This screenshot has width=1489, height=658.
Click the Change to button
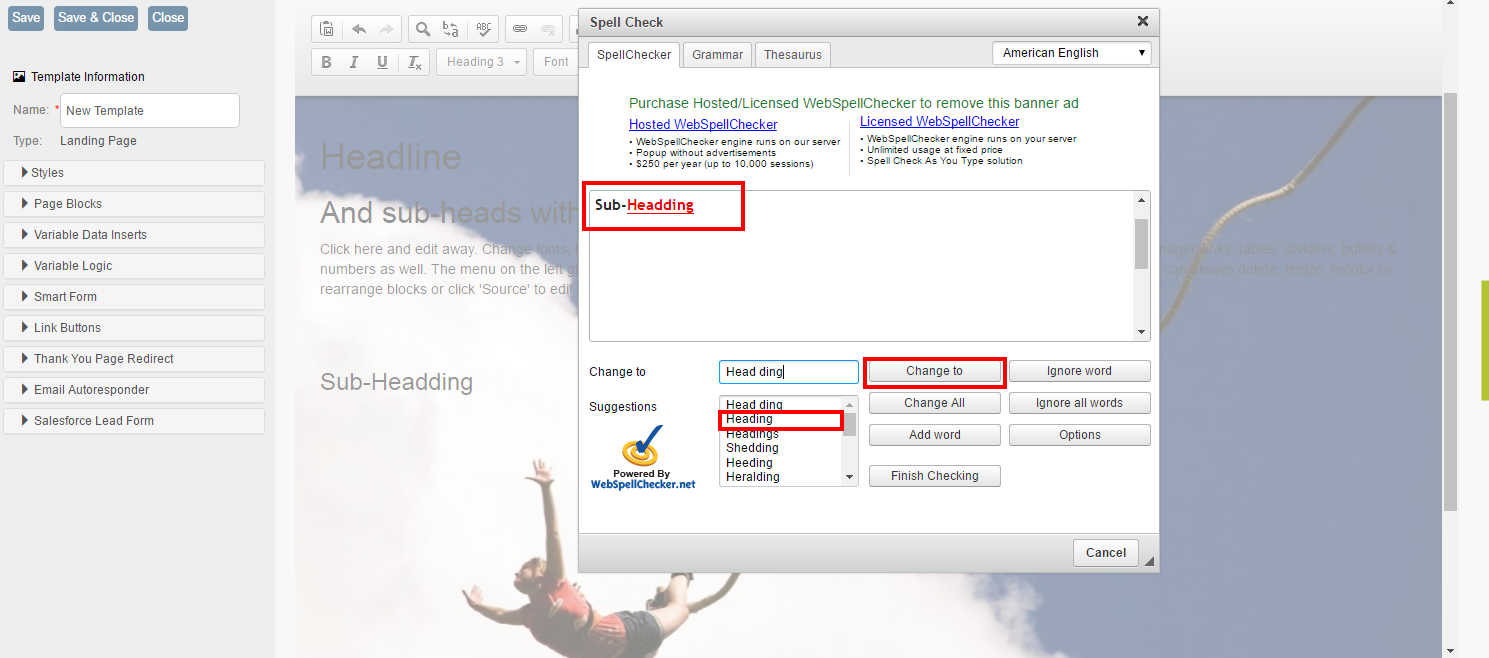[934, 371]
